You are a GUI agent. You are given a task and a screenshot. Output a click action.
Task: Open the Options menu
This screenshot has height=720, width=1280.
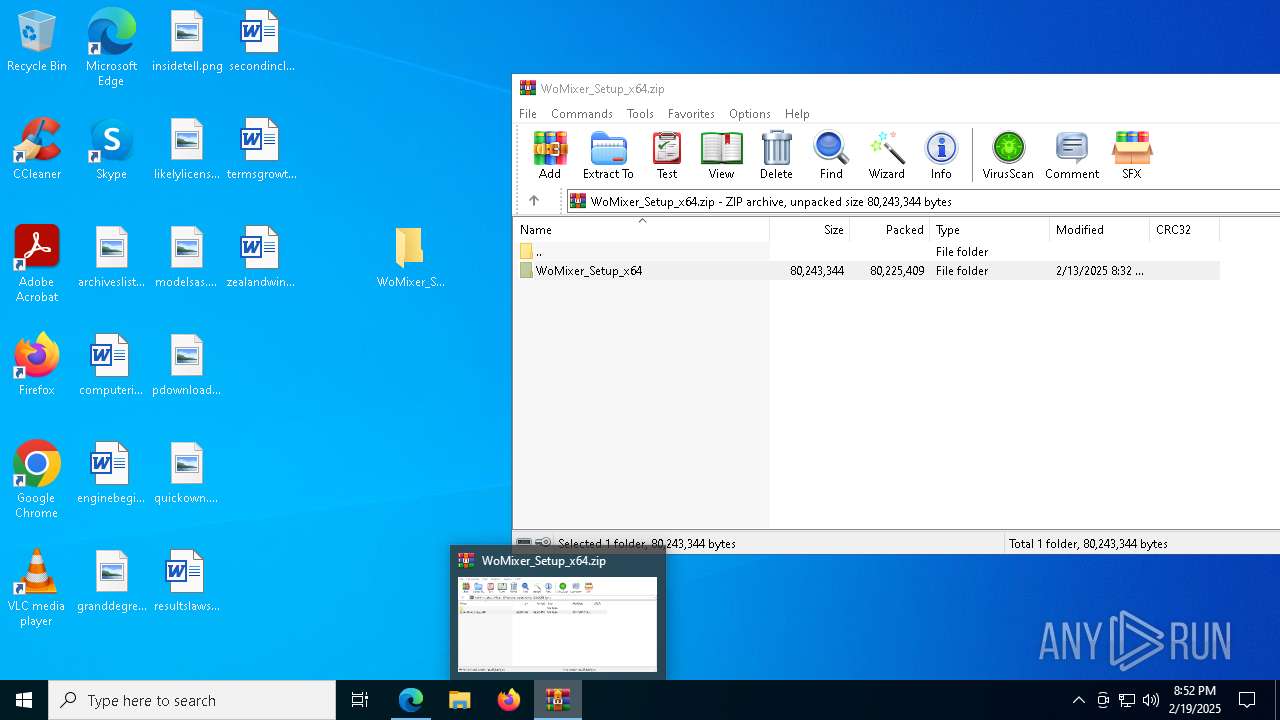point(750,114)
